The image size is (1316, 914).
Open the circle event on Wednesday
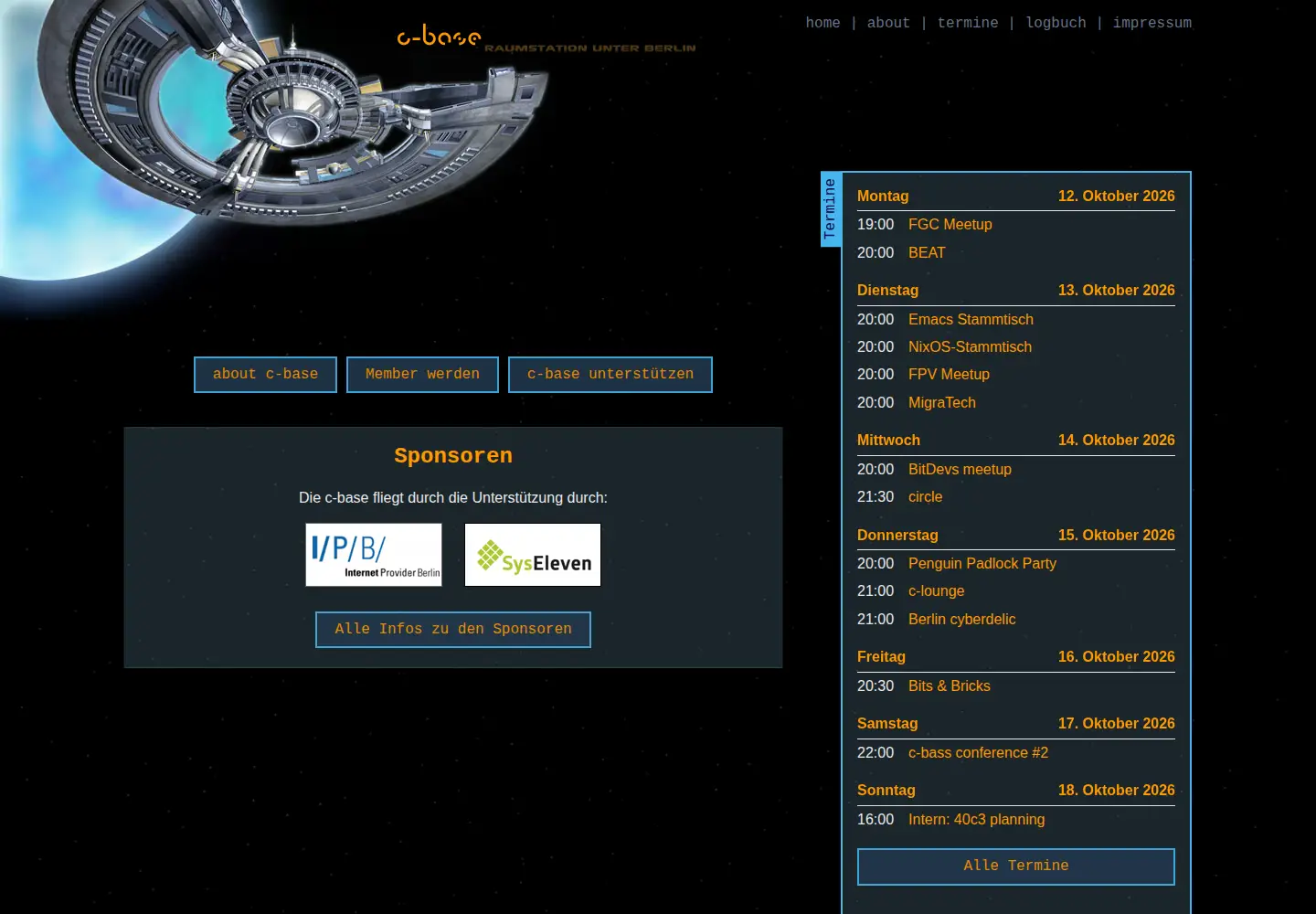click(x=925, y=497)
